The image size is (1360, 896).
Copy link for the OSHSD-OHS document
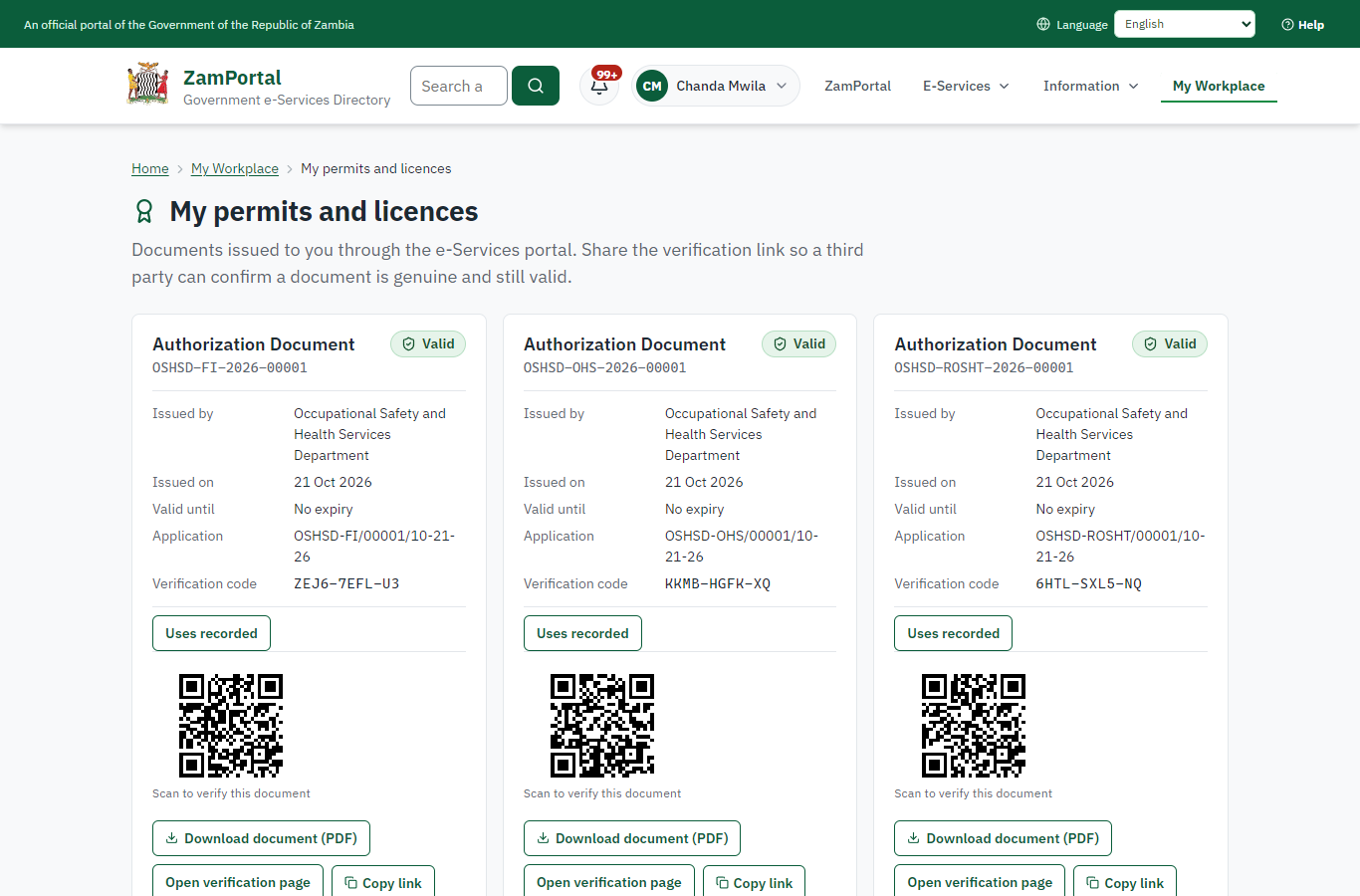click(754, 882)
